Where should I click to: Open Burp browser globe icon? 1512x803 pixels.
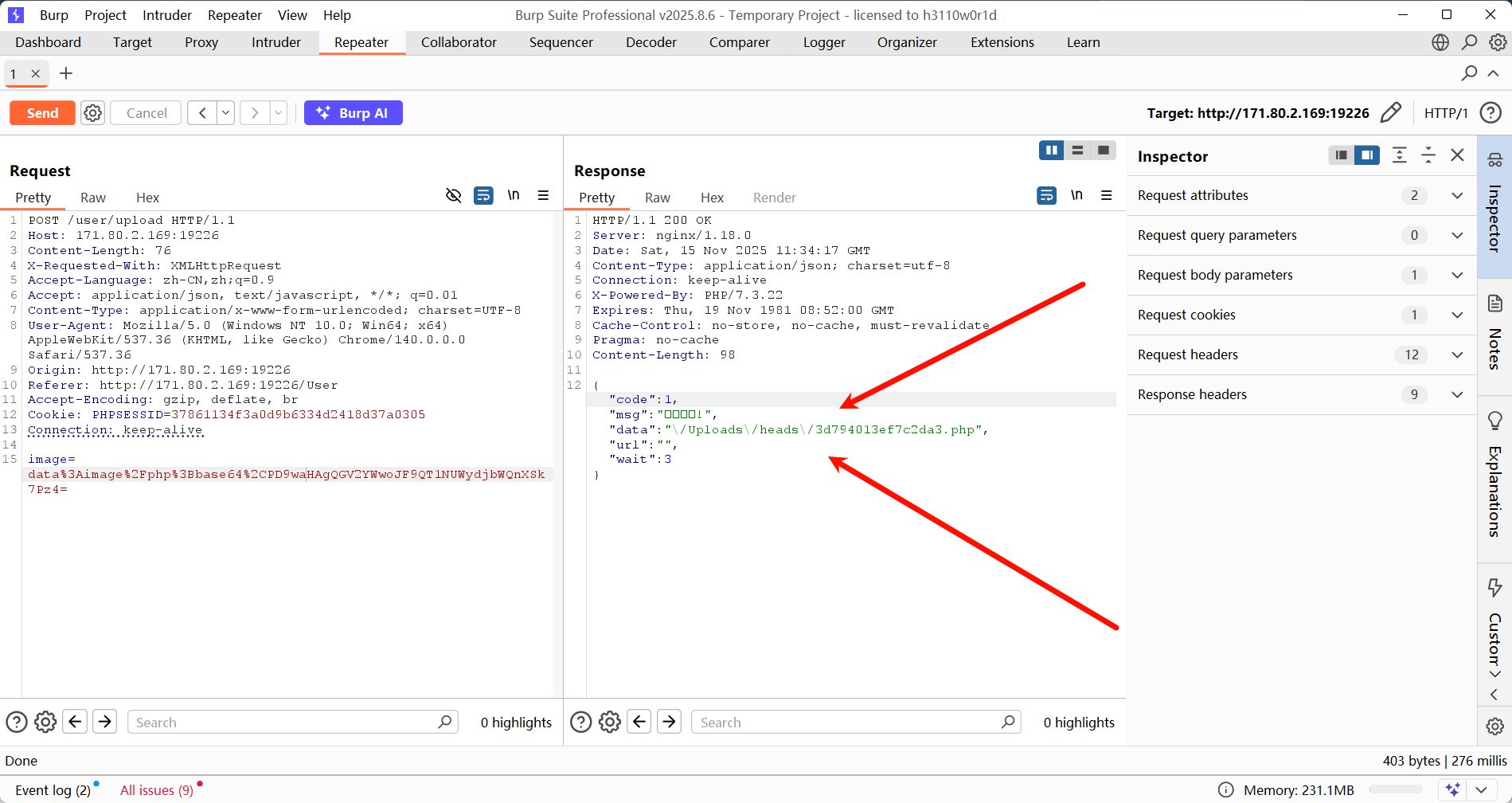tap(1440, 42)
